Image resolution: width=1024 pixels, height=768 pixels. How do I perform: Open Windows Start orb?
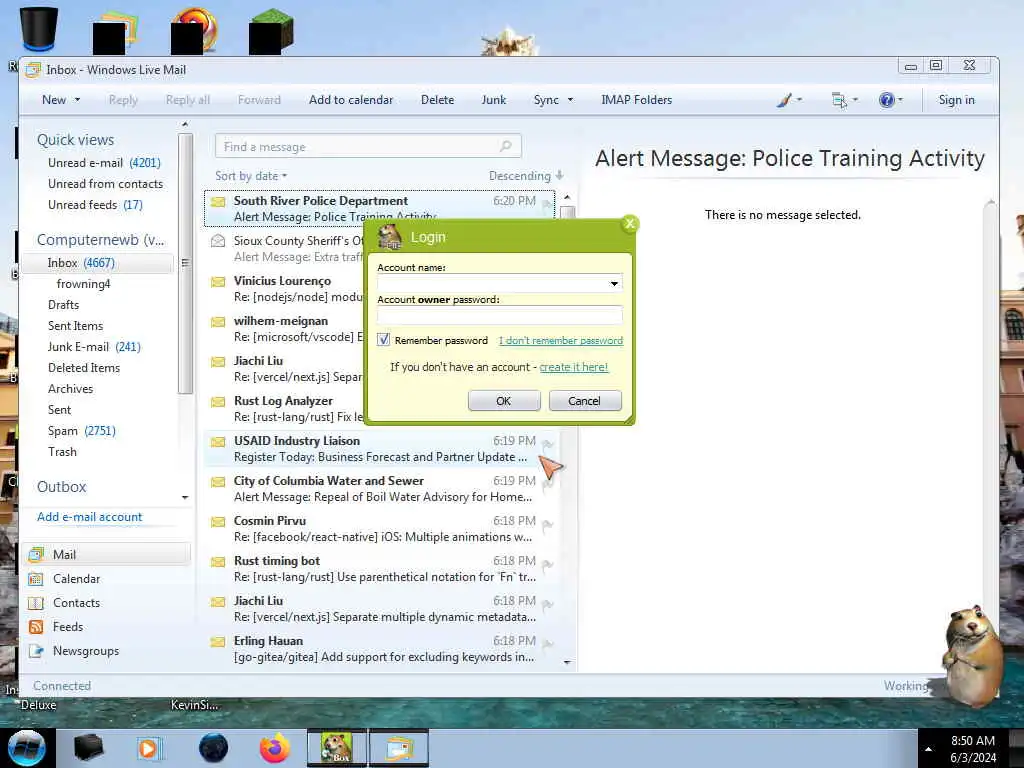click(26, 748)
